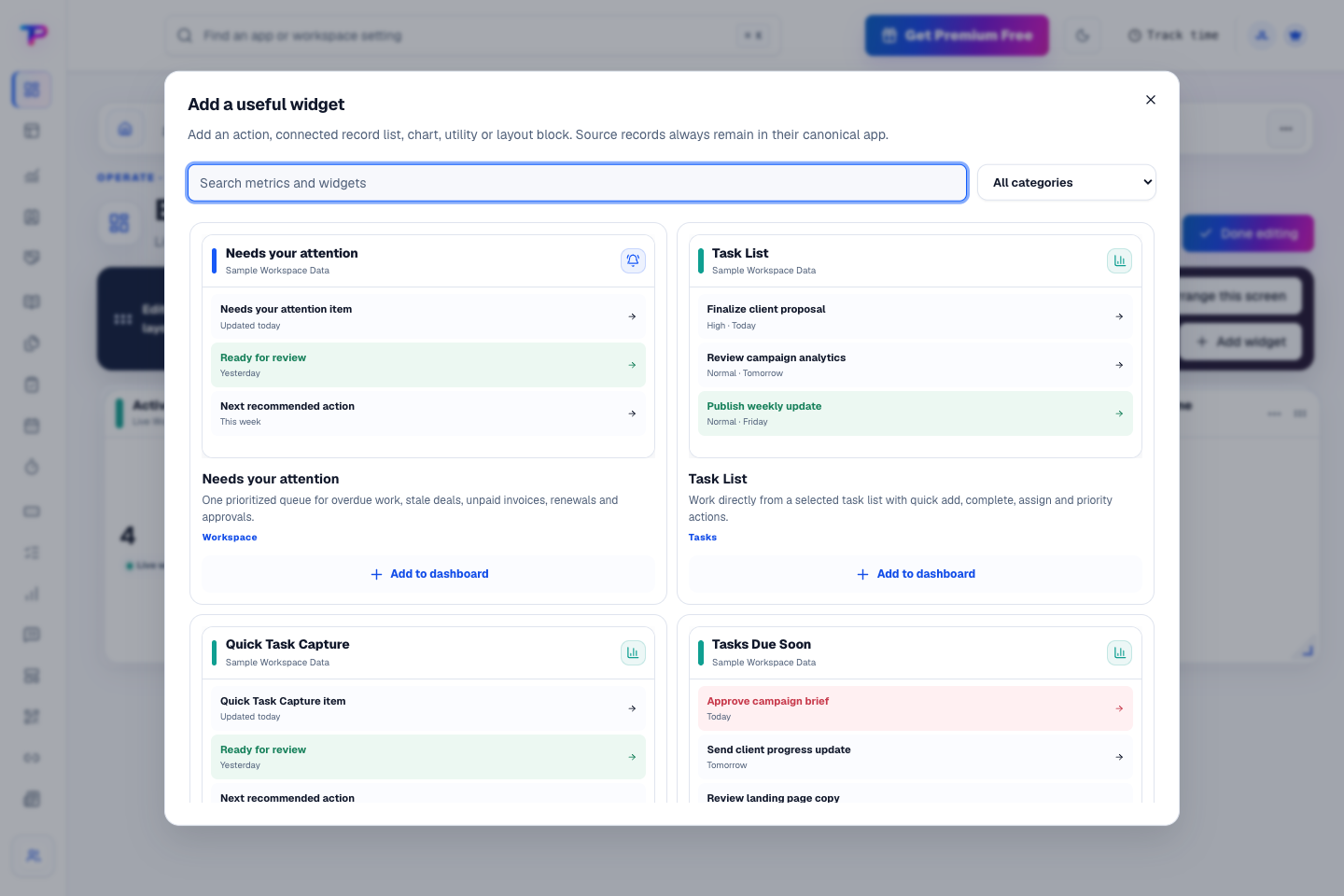Click the Tasks tag link

click(703, 538)
